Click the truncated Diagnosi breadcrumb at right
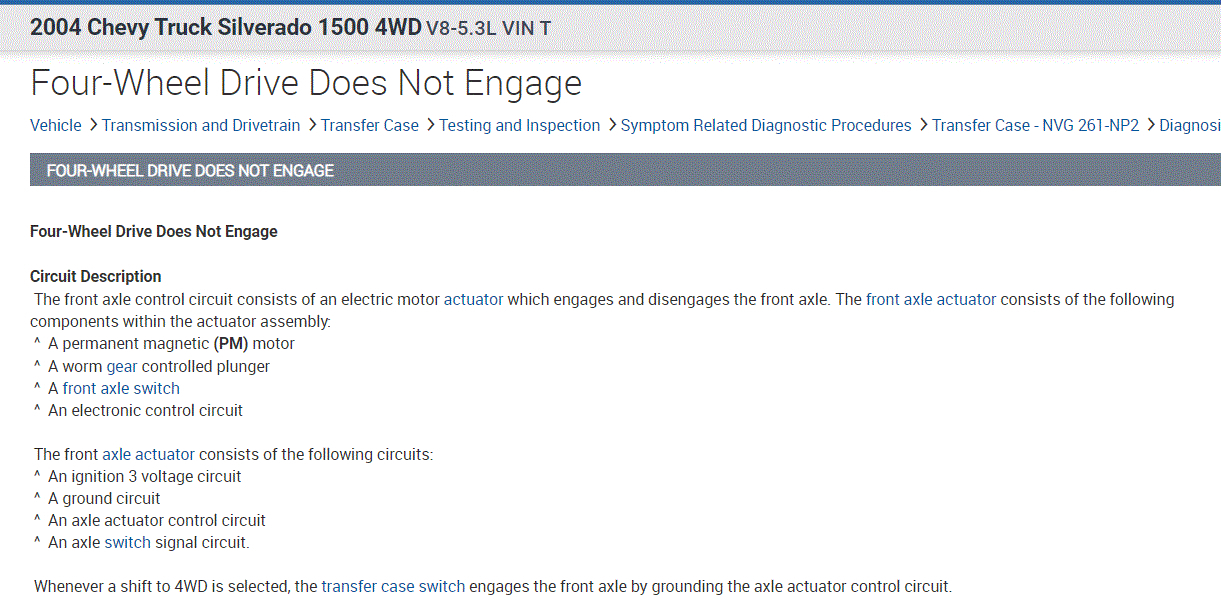 (1189, 125)
